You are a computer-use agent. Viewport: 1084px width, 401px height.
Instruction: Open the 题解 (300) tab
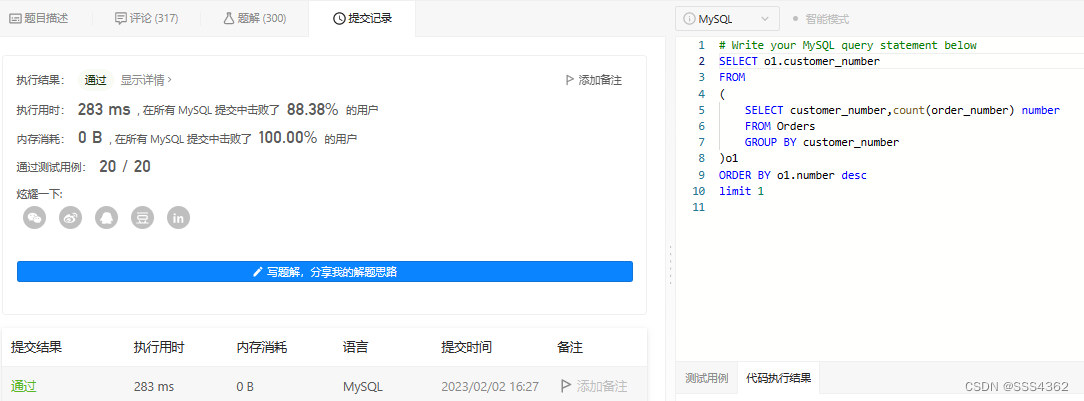[254, 18]
